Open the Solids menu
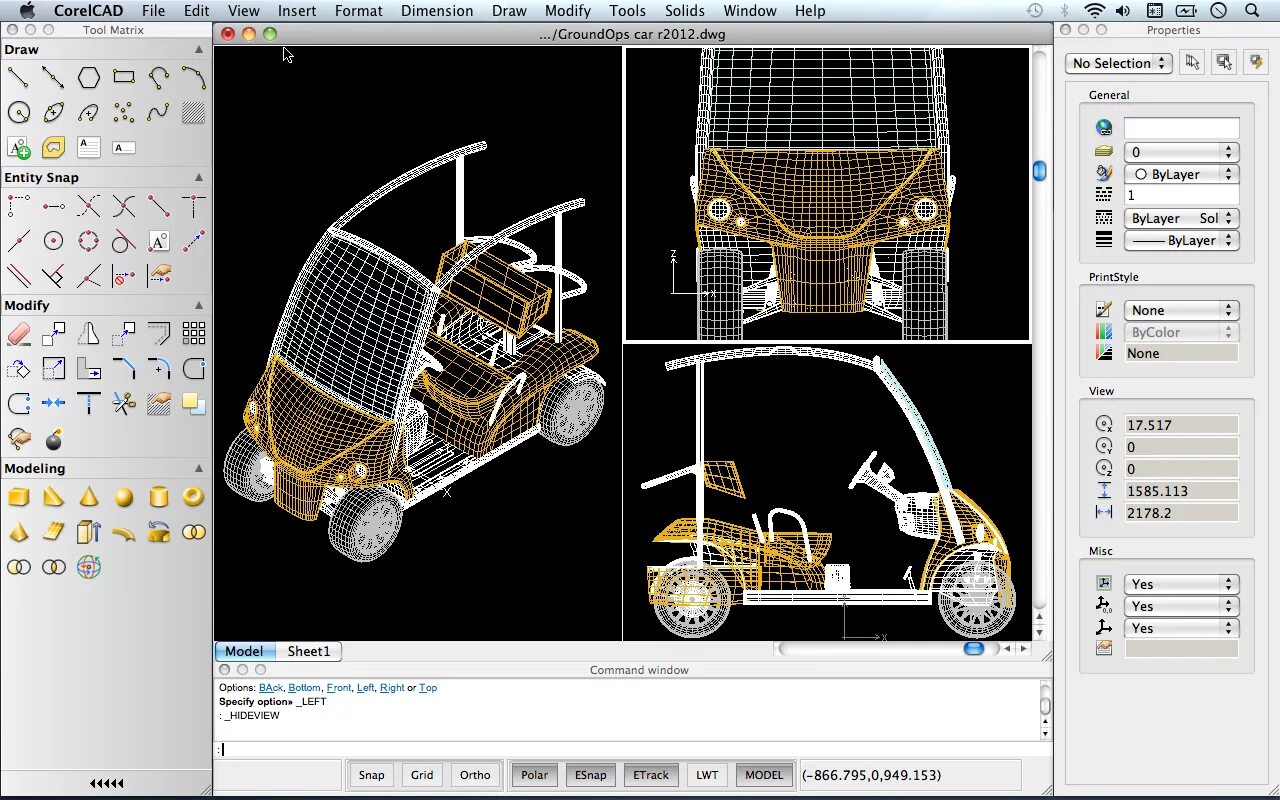Viewport: 1280px width, 800px height. coord(684,10)
